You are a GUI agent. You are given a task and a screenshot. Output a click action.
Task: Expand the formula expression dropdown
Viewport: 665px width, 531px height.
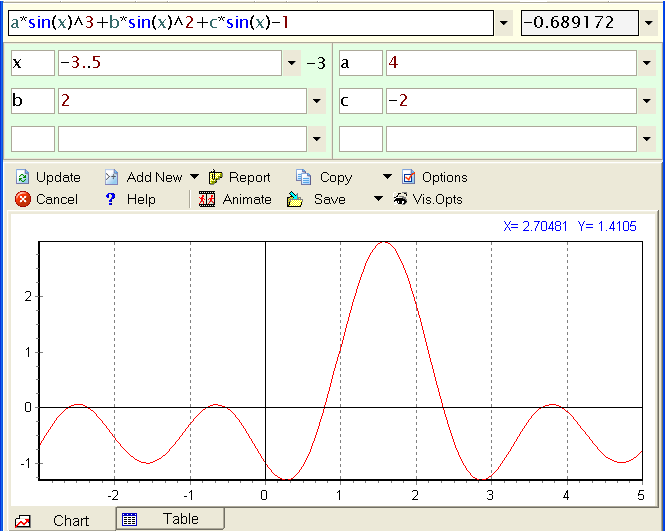point(504,22)
